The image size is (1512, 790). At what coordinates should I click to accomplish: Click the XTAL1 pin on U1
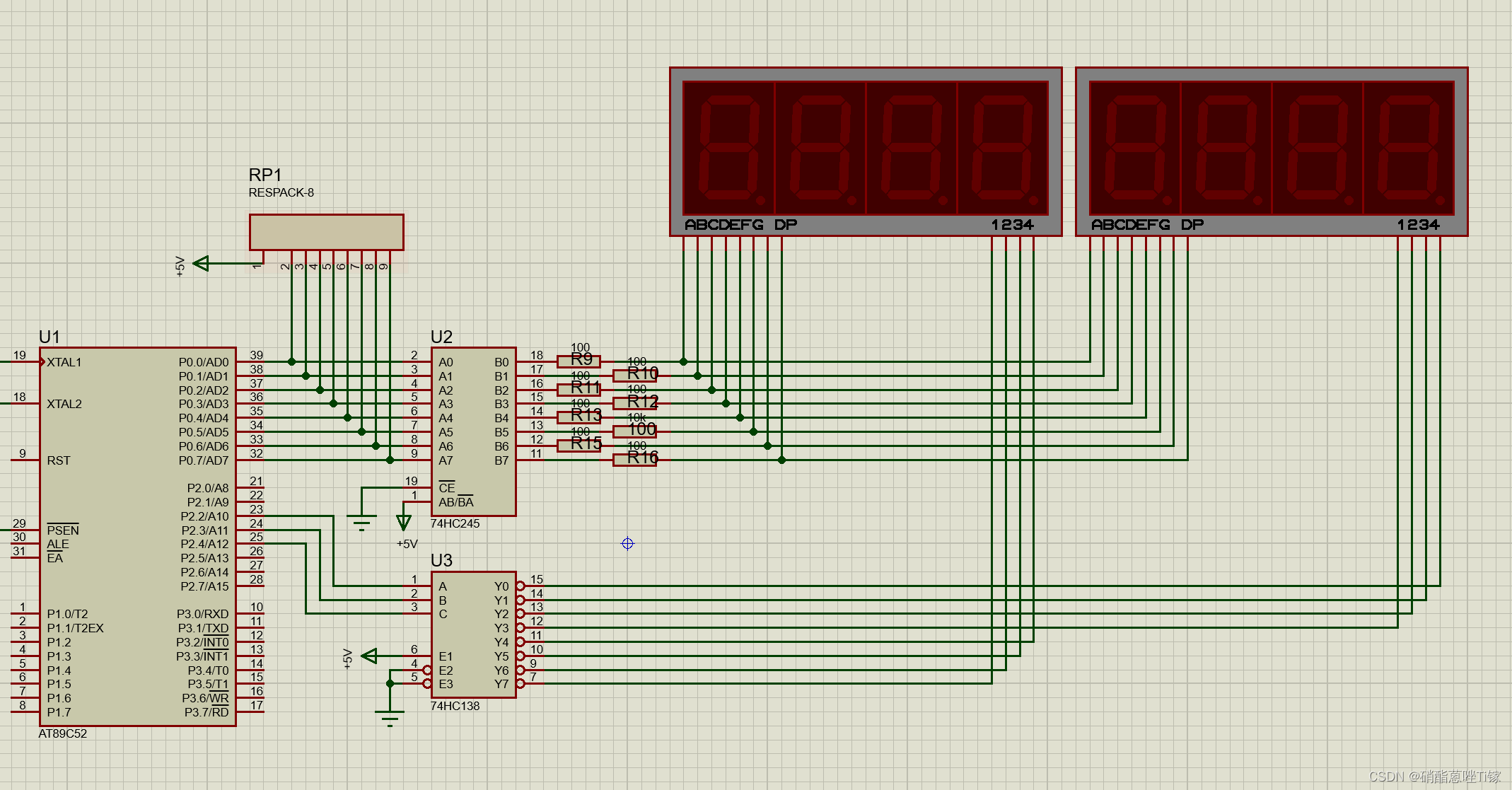64,362
